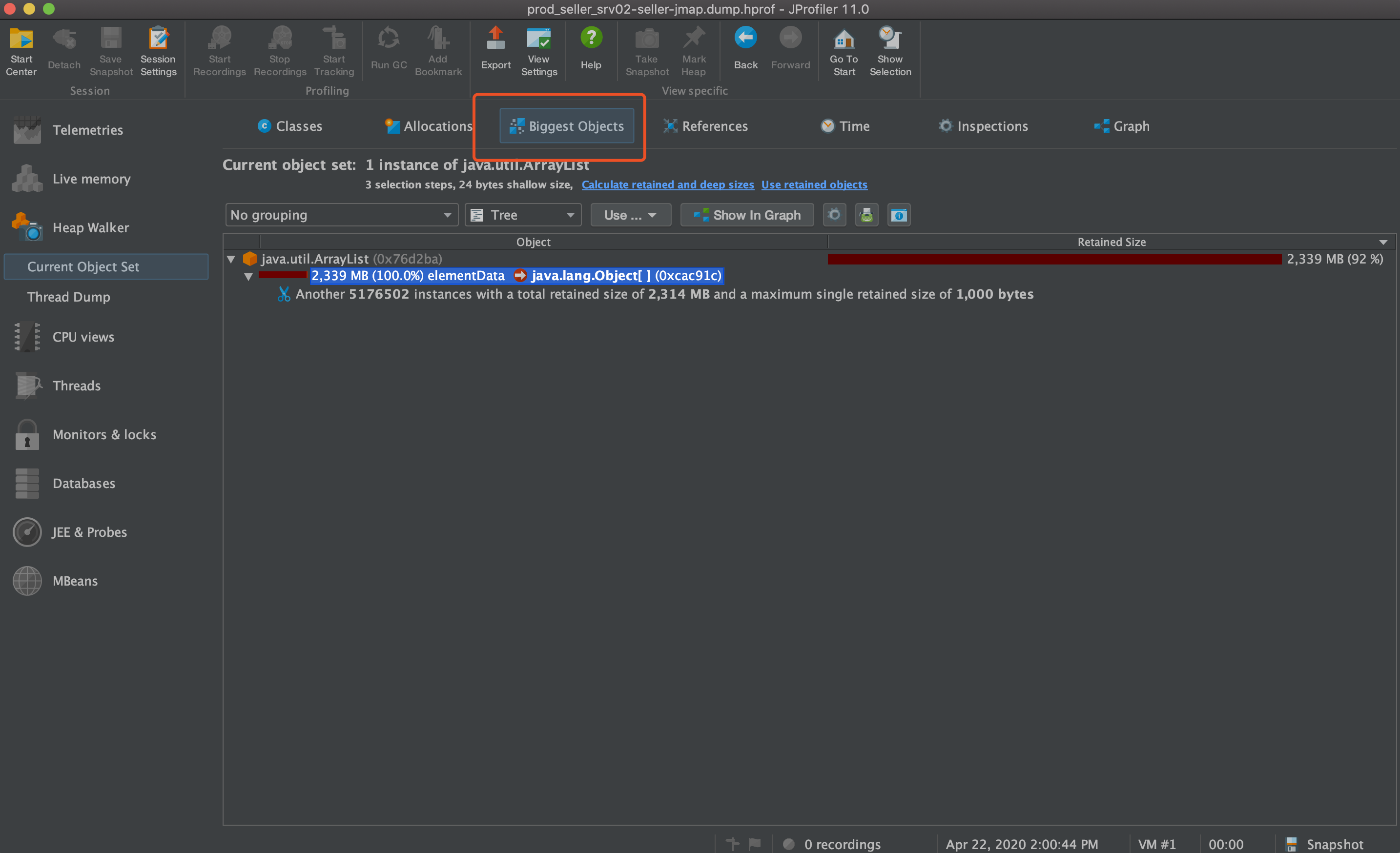Viewport: 1400px width, 853px height.
Task: Click the Show In Graph button
Action: [x=746, y=215]
